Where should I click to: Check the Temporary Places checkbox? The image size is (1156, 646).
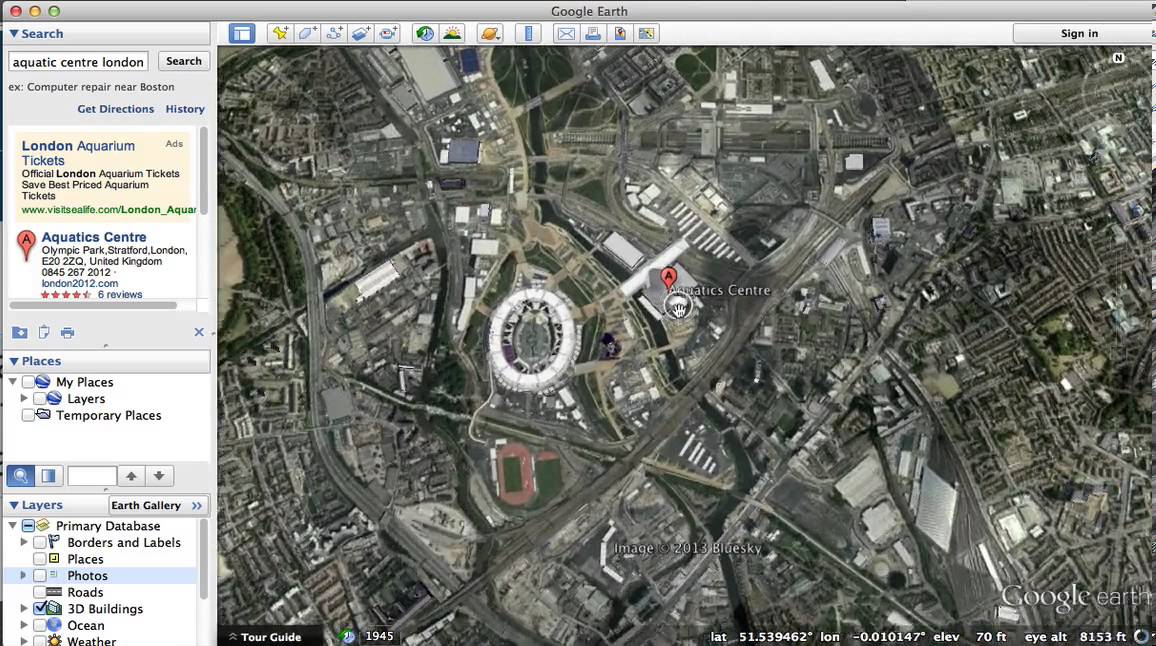pyautogui.click(x=28, y=415)
